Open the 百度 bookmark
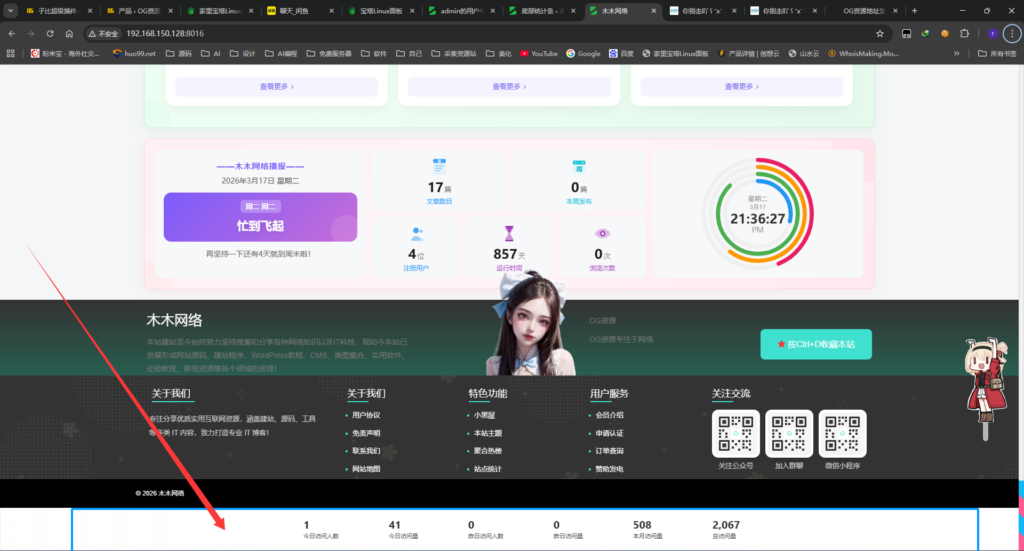Viewport: 1024px width, 551px height. [x=621, y=54]
